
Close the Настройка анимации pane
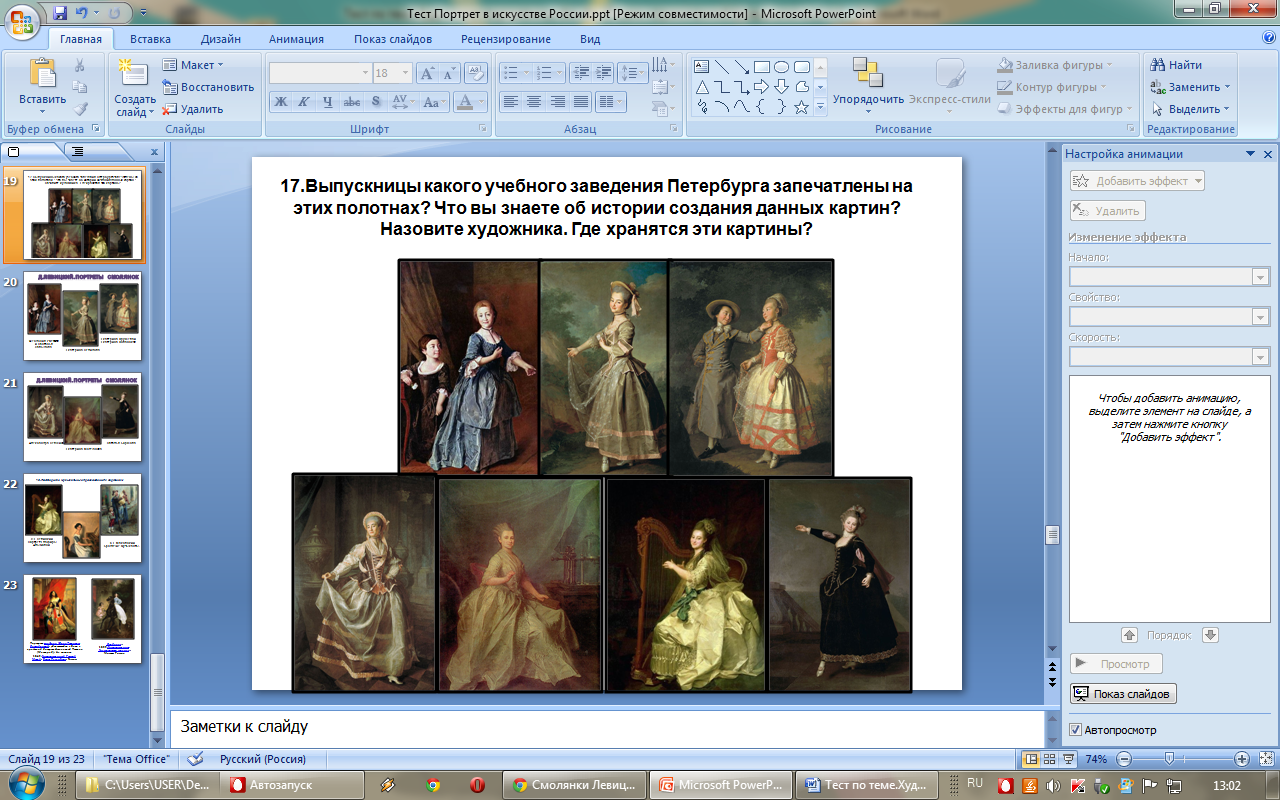coord(1268,154)
